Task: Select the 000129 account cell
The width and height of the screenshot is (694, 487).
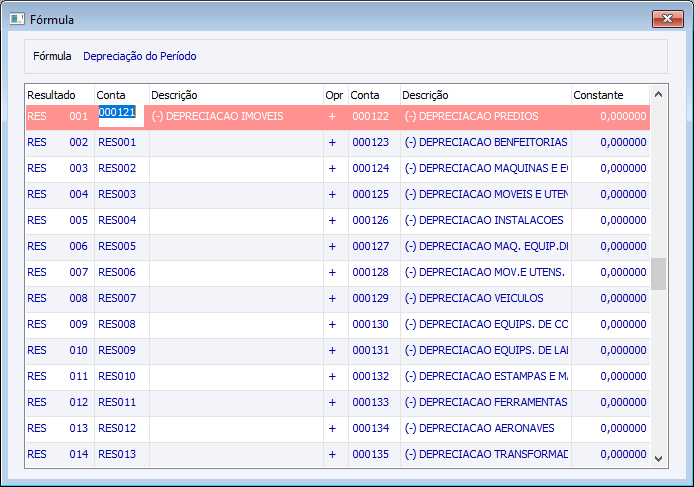Action: point(374,298)
